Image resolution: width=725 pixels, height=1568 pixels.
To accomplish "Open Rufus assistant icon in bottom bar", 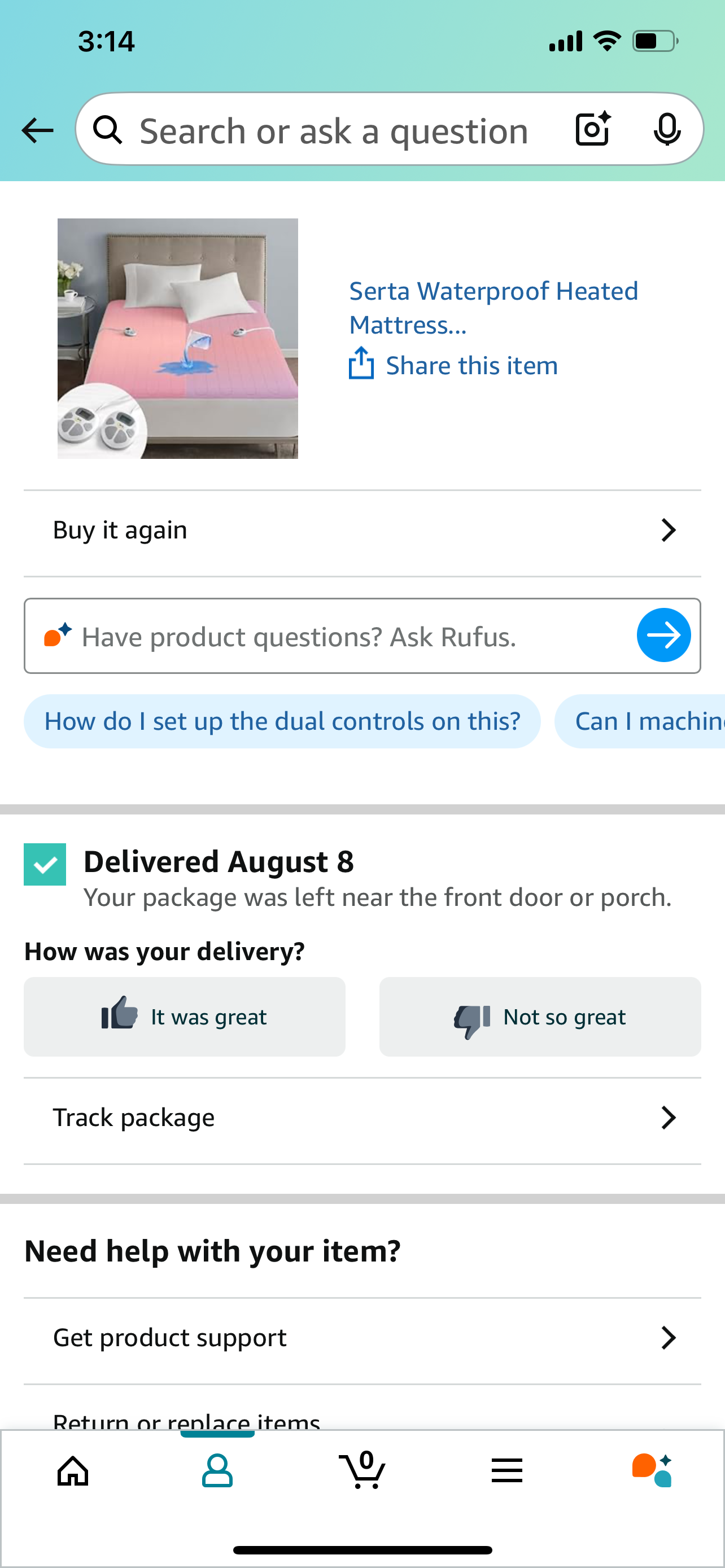I will [x=652, y=1470].
